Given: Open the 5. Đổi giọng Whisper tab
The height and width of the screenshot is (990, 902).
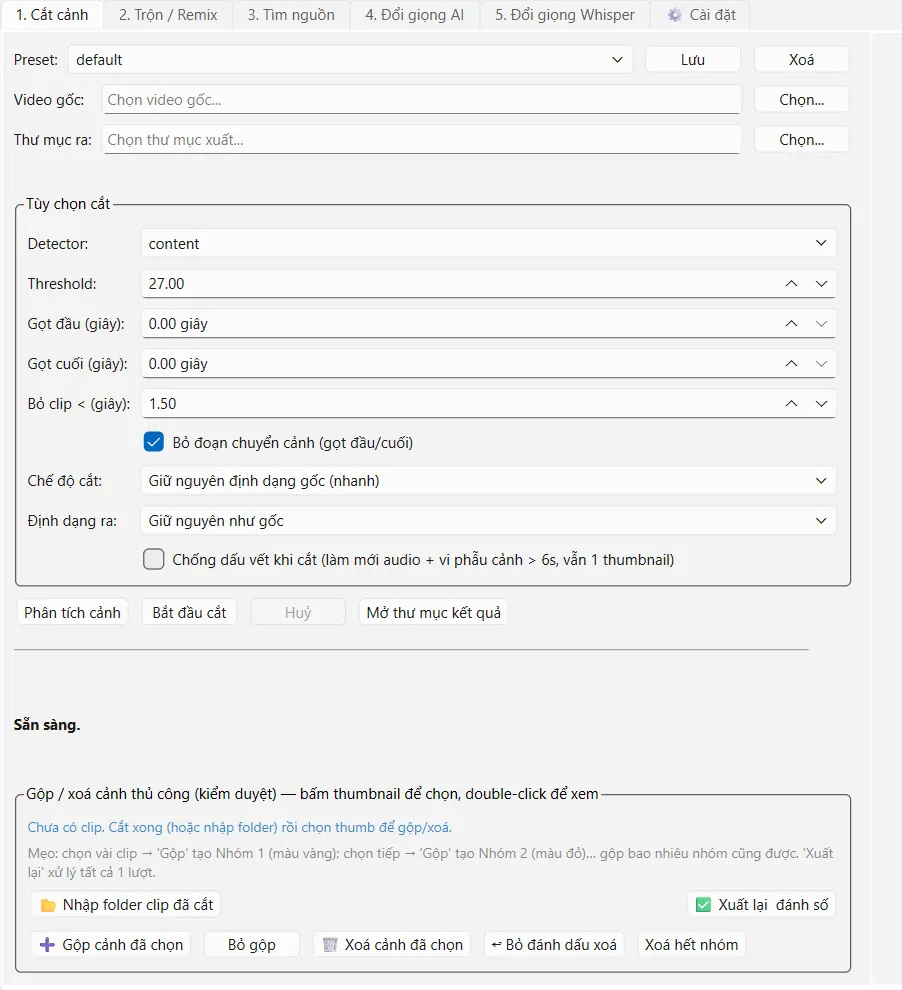Looking at the screenshot, I should (x=565, y=15).
